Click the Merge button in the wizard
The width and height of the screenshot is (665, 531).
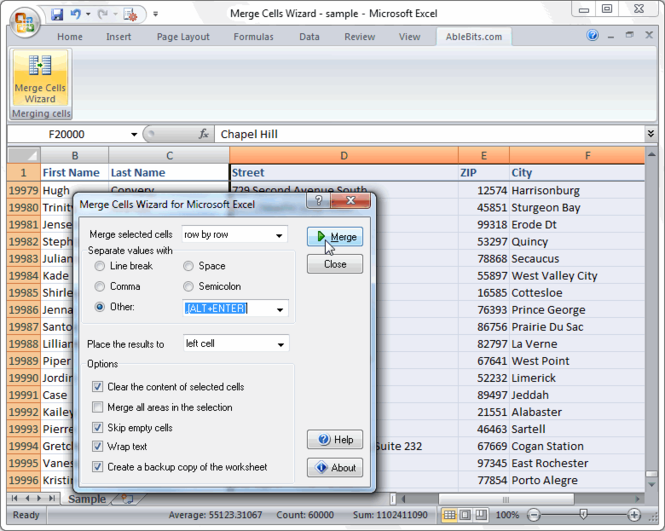coord(335,236)
